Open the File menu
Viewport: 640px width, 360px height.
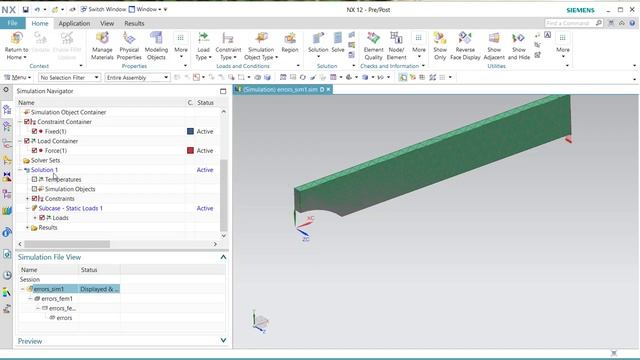(x=13, y=23)
